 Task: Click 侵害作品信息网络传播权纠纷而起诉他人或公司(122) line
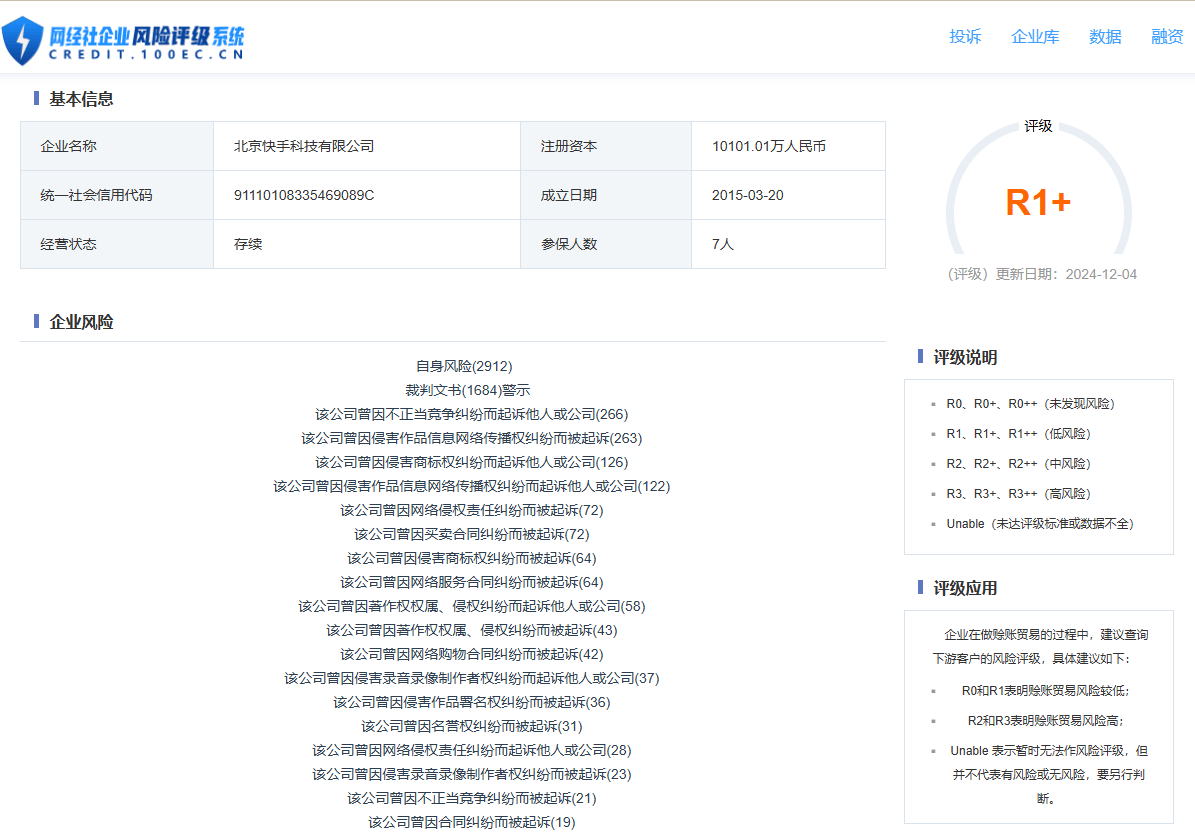point(472,486)
